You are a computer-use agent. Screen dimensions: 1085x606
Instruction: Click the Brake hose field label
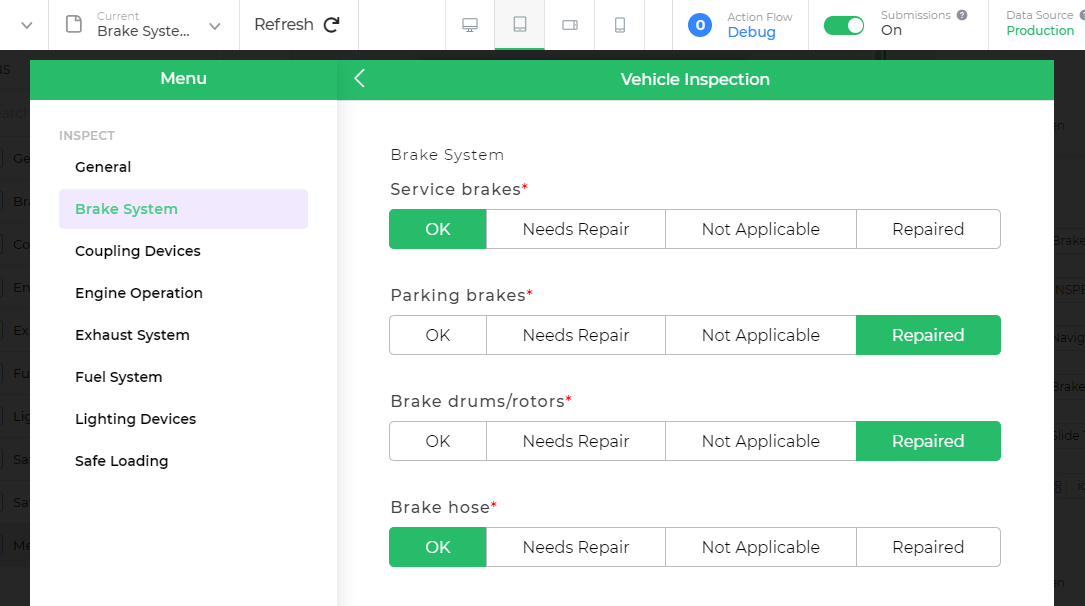440,507
